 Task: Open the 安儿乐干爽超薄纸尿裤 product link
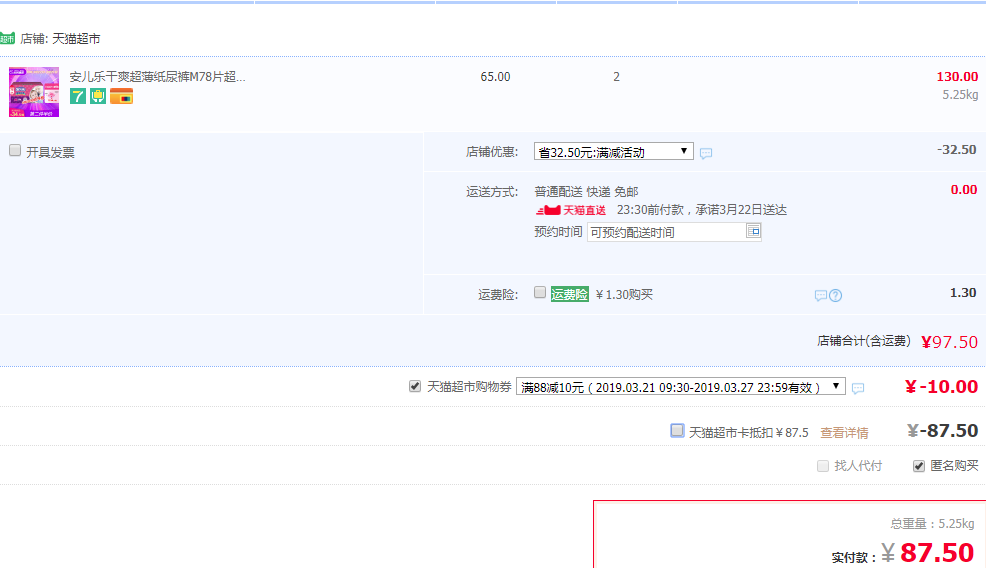(157, 77)
